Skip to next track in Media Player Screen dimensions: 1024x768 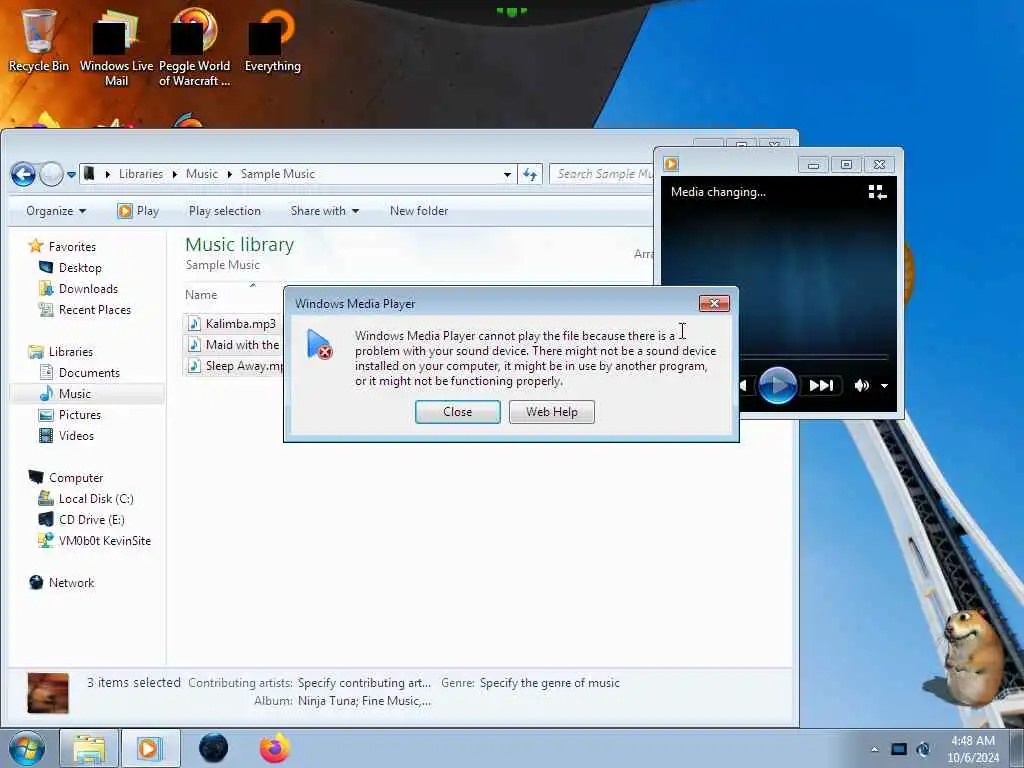point(821,385)
